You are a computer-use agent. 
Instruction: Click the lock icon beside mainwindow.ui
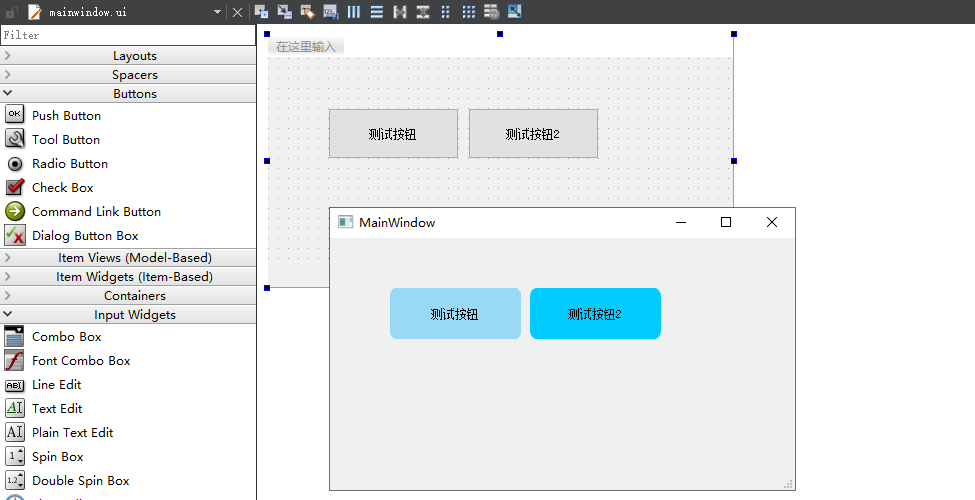[x=11, y=12]
